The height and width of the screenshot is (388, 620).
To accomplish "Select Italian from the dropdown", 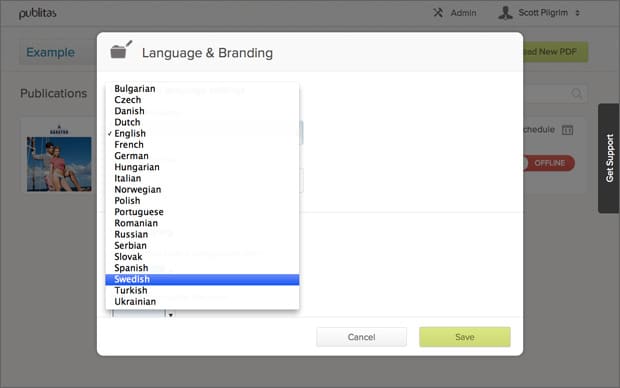I will pyautogui.click(x=202, y=178).
